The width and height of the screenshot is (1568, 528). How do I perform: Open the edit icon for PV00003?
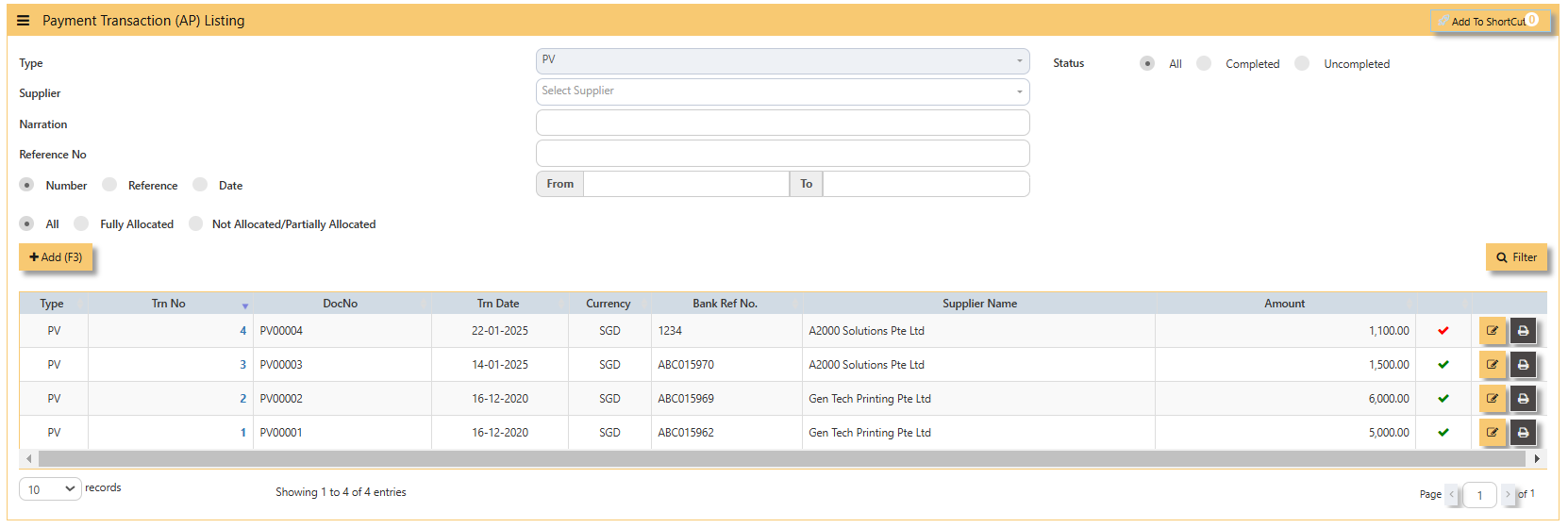tap(1493, 365)
